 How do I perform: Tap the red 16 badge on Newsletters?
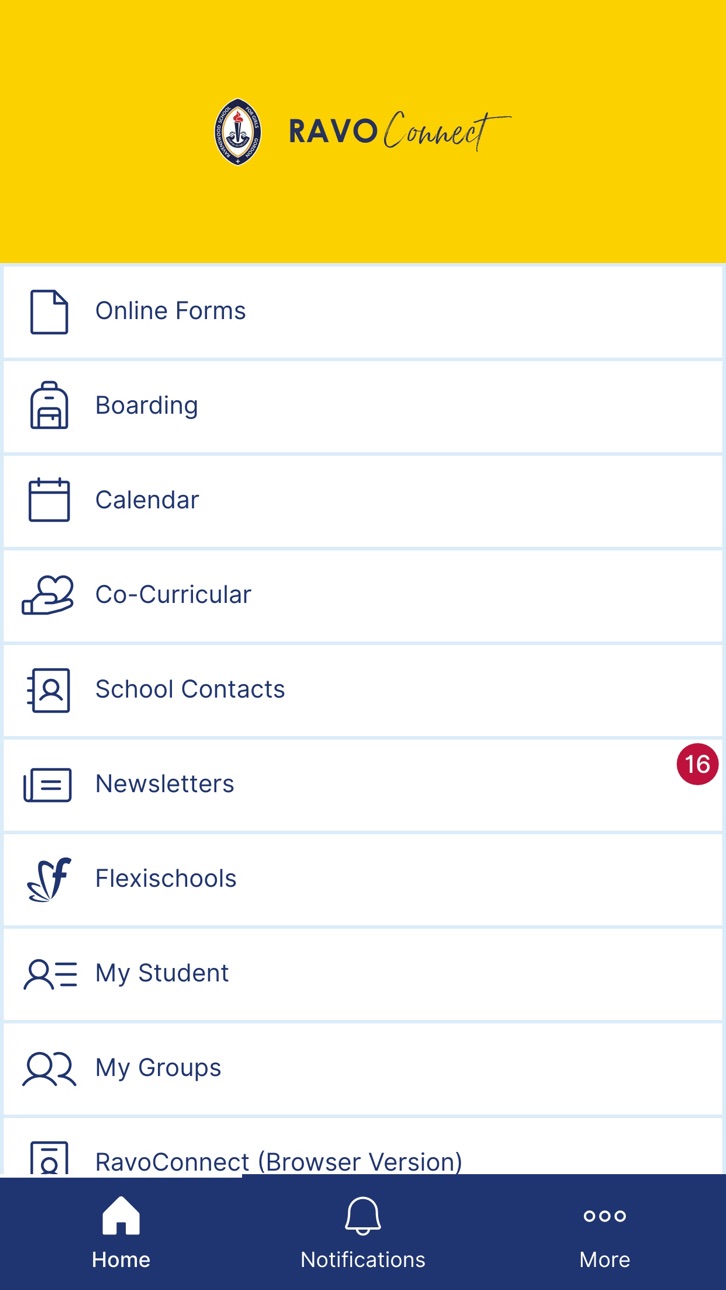(x=697, y=765)
